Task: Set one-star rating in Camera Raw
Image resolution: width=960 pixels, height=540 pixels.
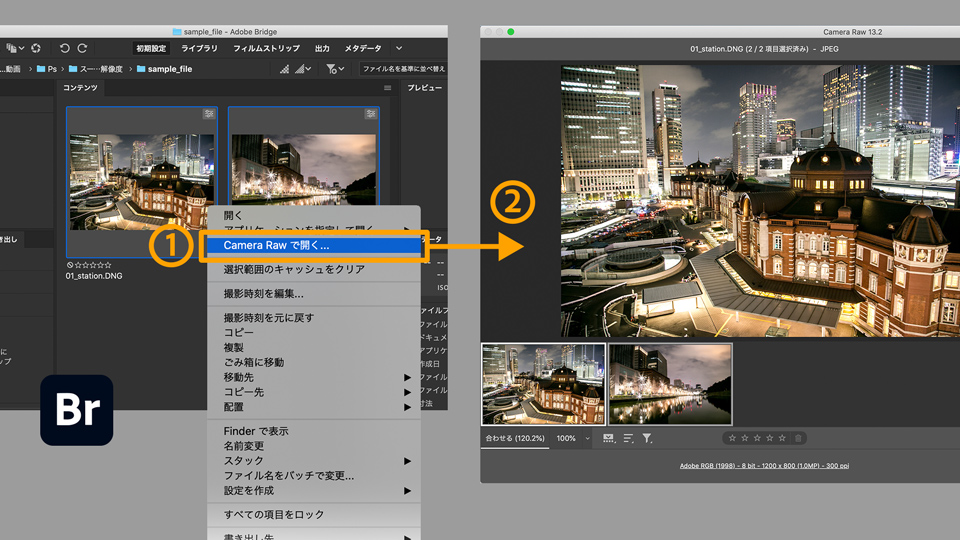Action: click(732, 438)
